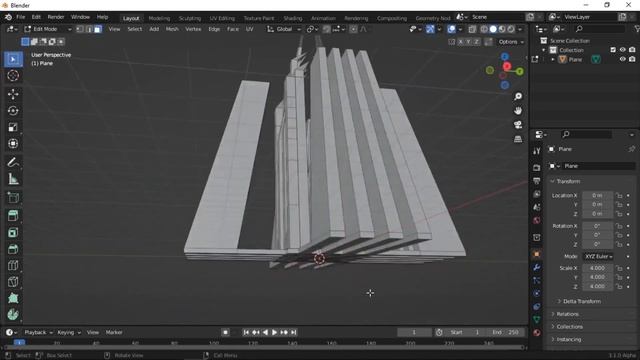Screen dimensions: 640x360
Task: Select the Add Cube tool
Action: pos(13,198)
